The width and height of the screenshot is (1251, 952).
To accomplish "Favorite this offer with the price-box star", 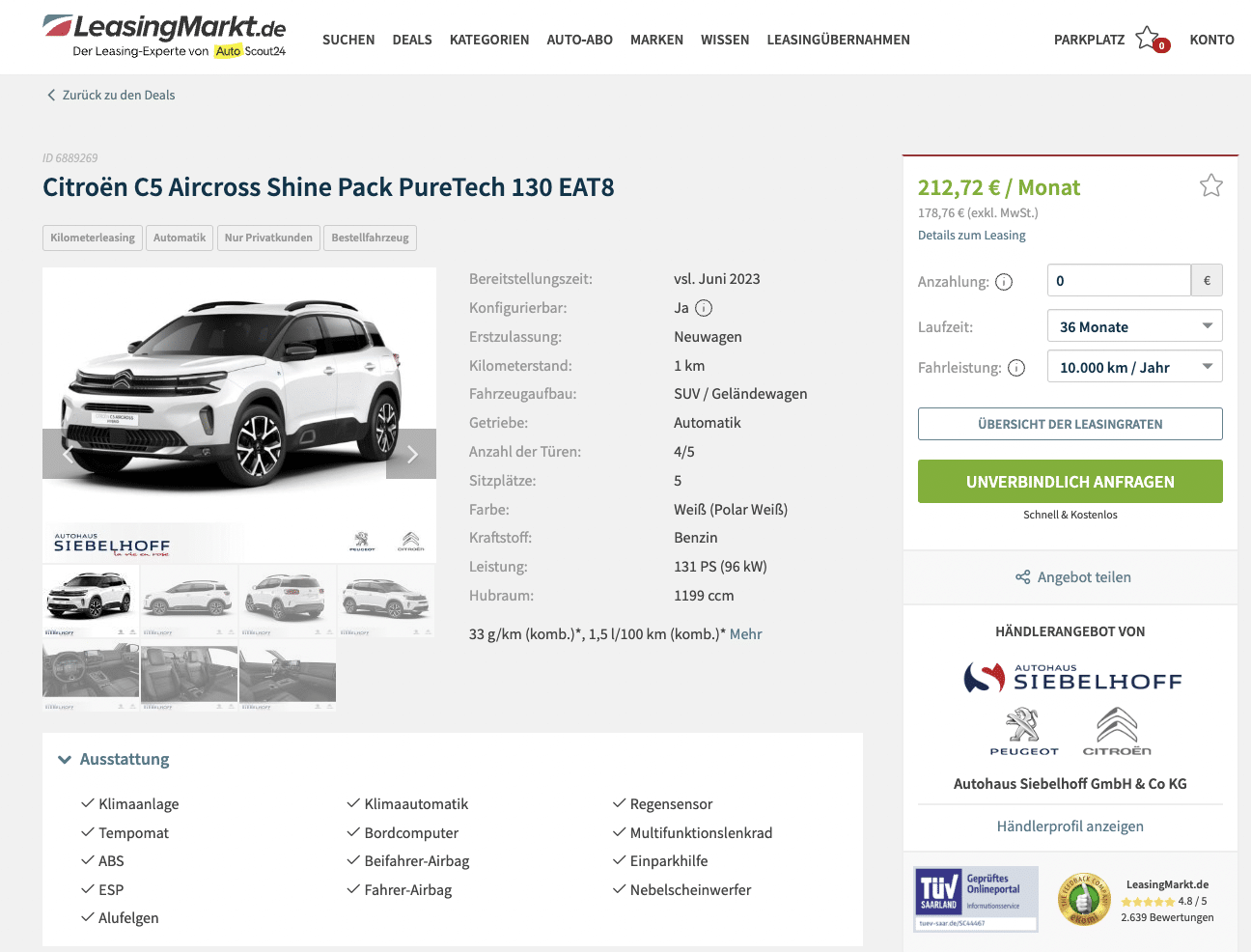I will [x=1210, y=185].
